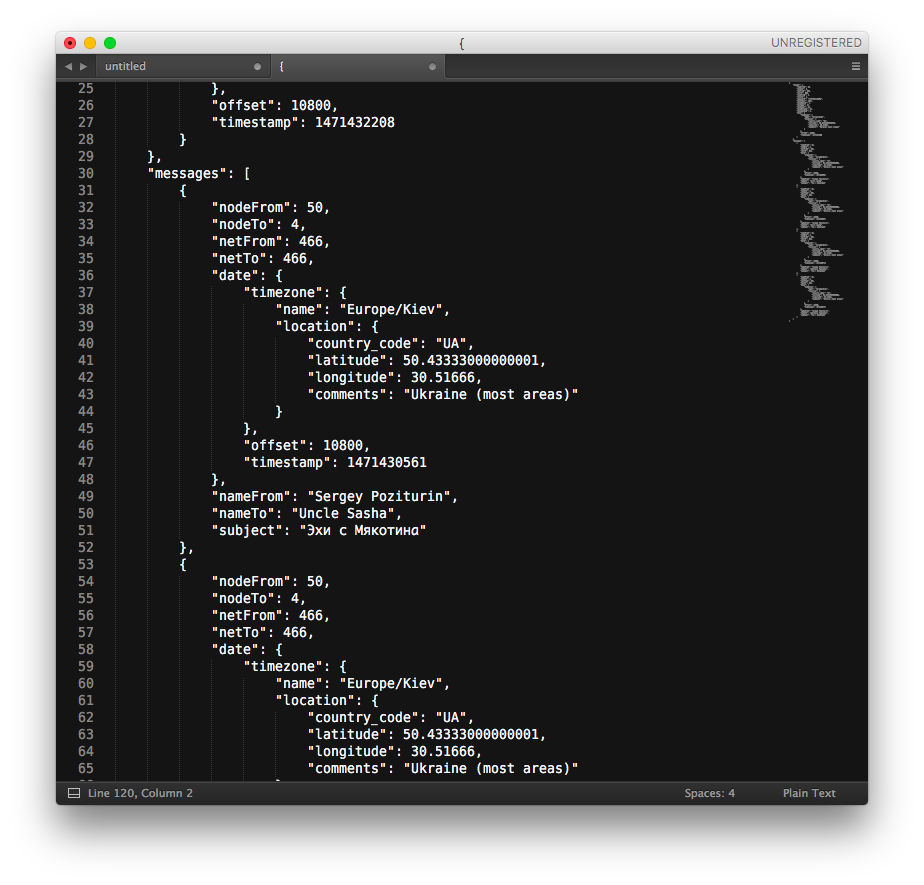Click the unsaved dot on the untitled tab
The height and width of the screenshot is (885, 924).
[x=257, y=66]
